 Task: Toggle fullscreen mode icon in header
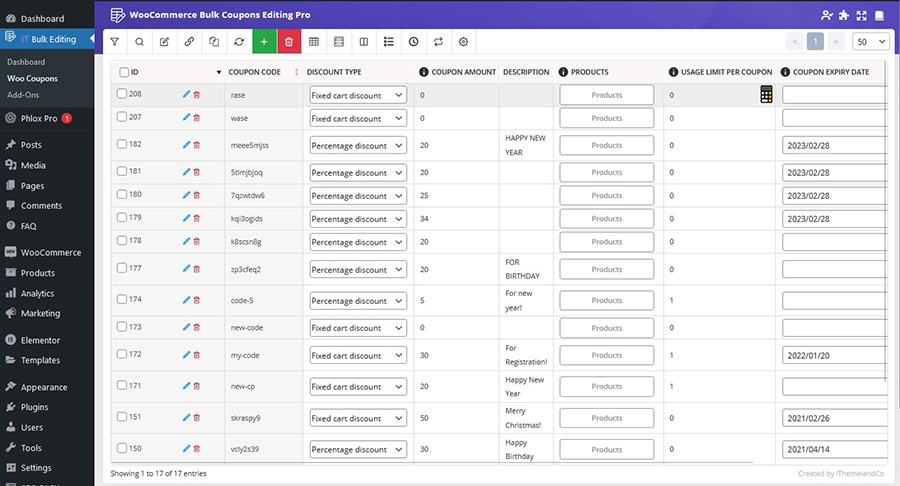coord(862,15)
